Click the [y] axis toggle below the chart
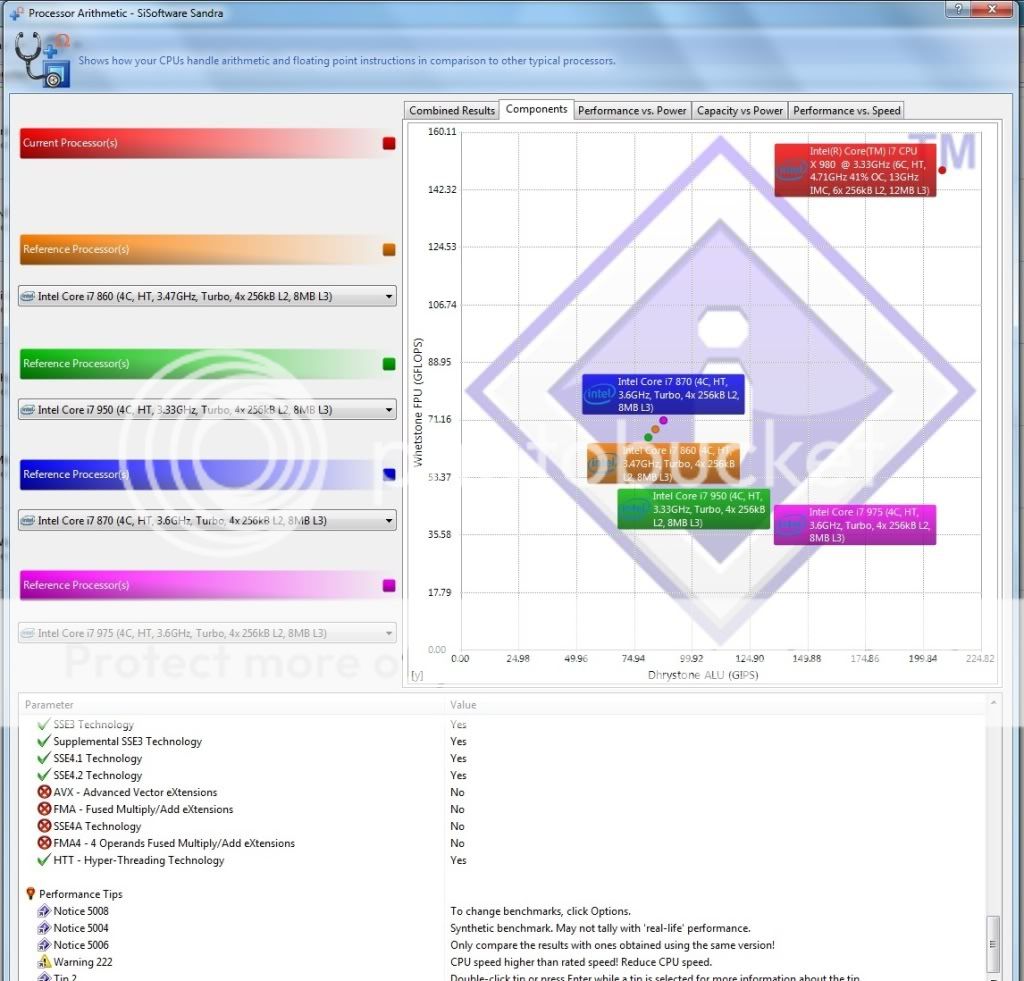1024x981 pixels. click(417, 675)
